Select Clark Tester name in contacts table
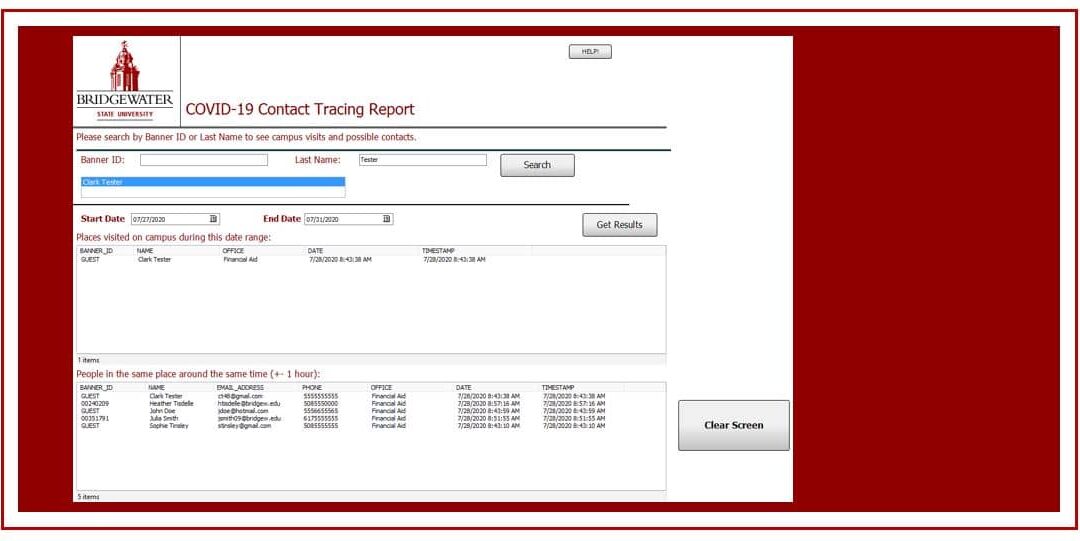Screen dimensions: 1080x541 click(166, 396)
